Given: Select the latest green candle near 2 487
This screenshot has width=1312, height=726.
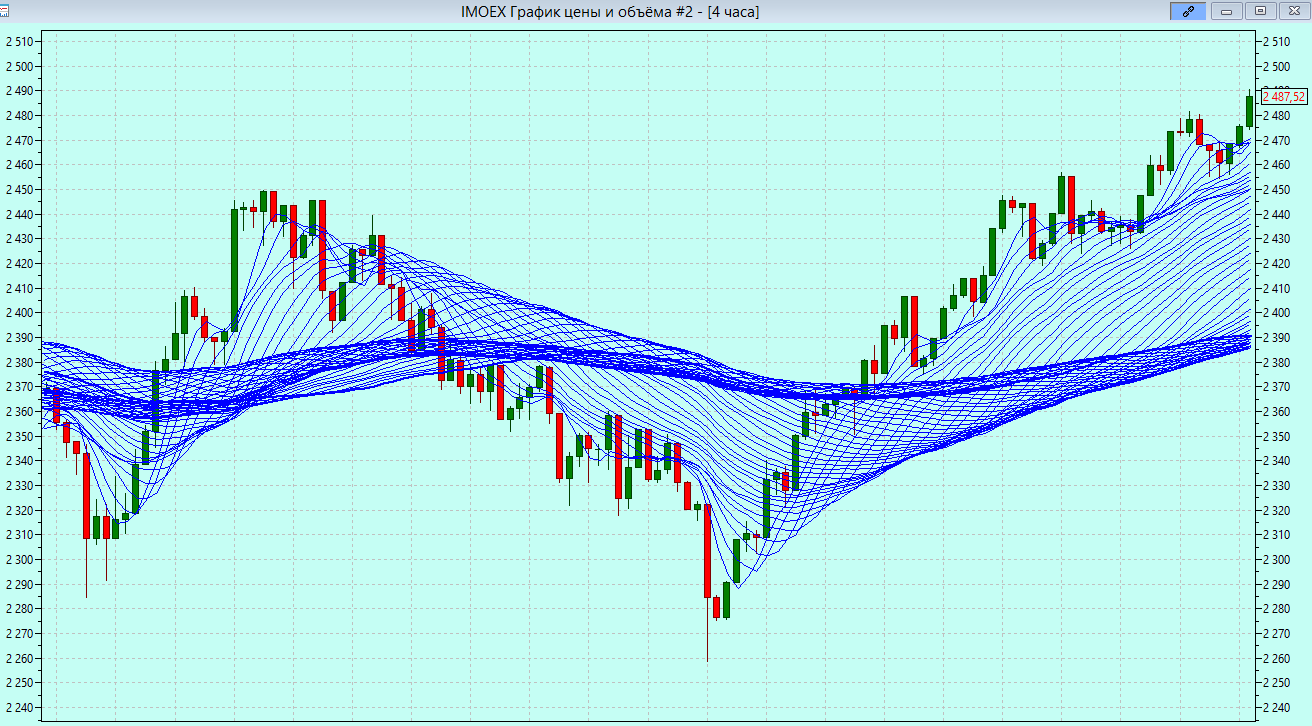Looking at the screenshot, I should coord(1249,110).
